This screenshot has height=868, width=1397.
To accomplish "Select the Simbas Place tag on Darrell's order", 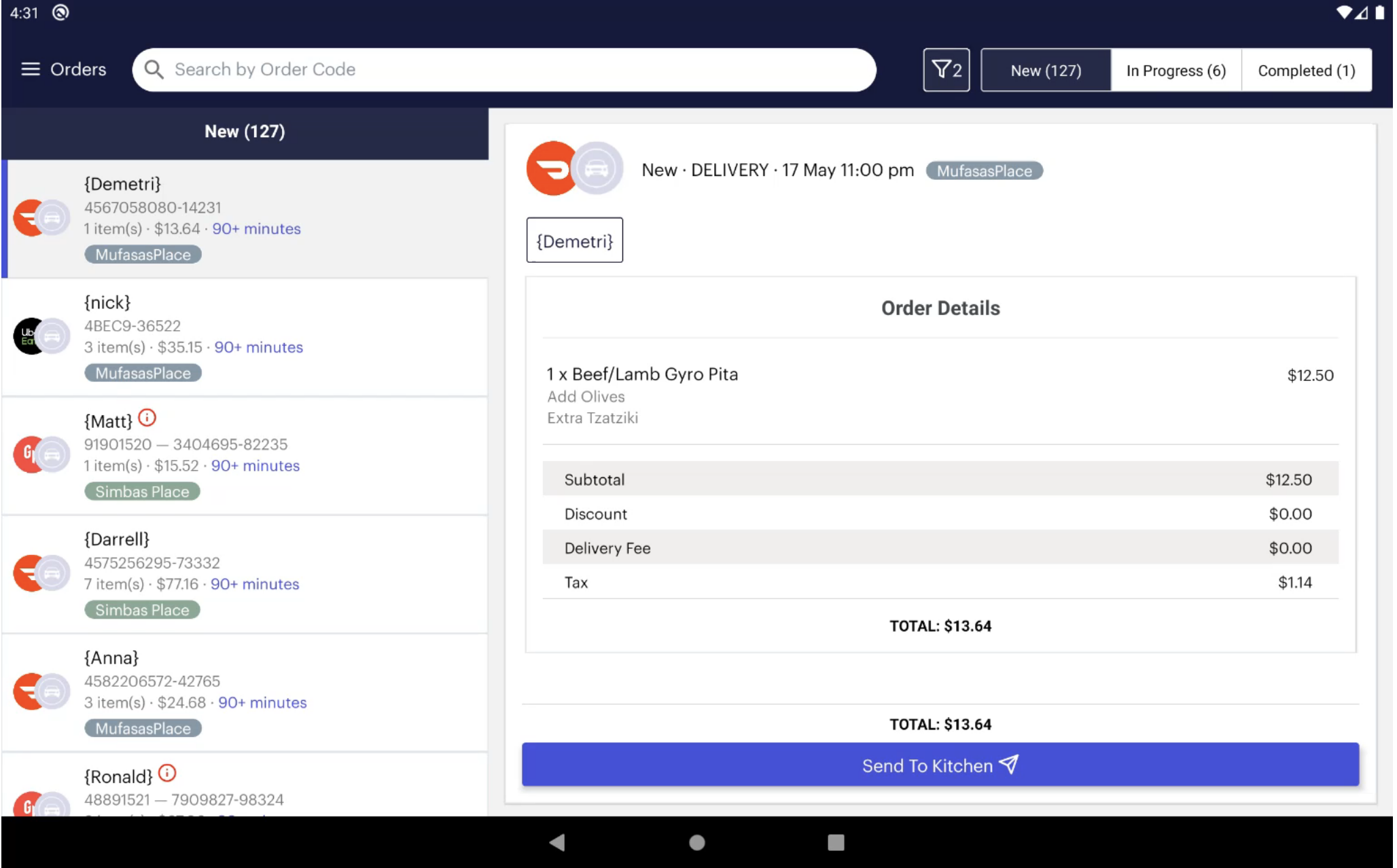I will tap(141, 609).
